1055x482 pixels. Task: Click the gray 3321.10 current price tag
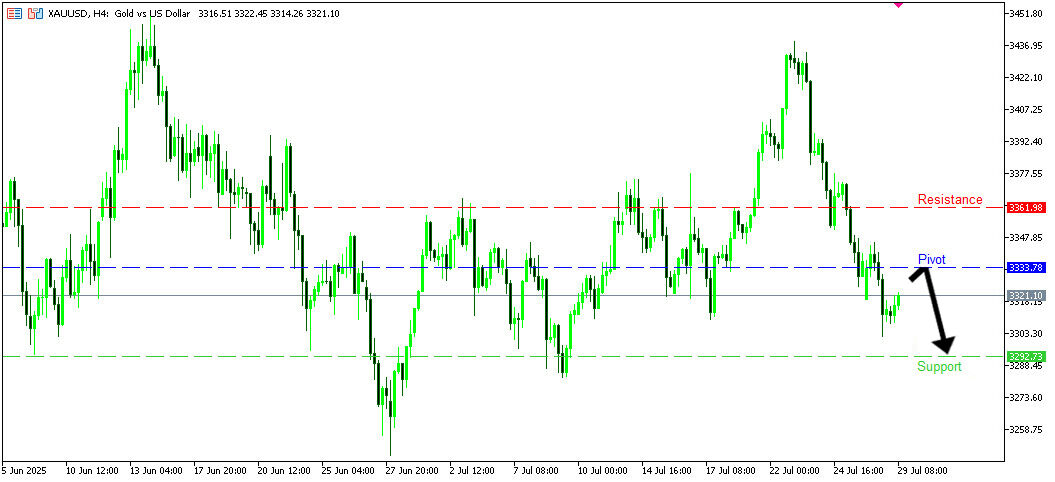pyautogui.click(x=1026, y=296)
